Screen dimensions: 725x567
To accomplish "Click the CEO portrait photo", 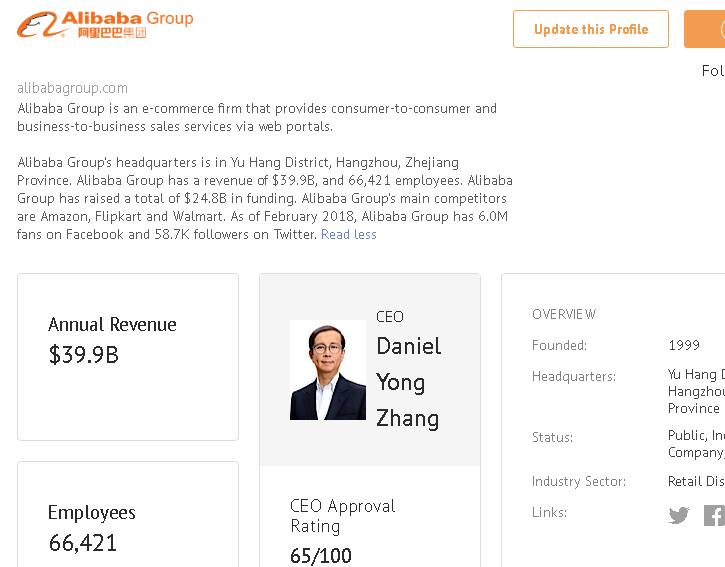I will [328, 370].
